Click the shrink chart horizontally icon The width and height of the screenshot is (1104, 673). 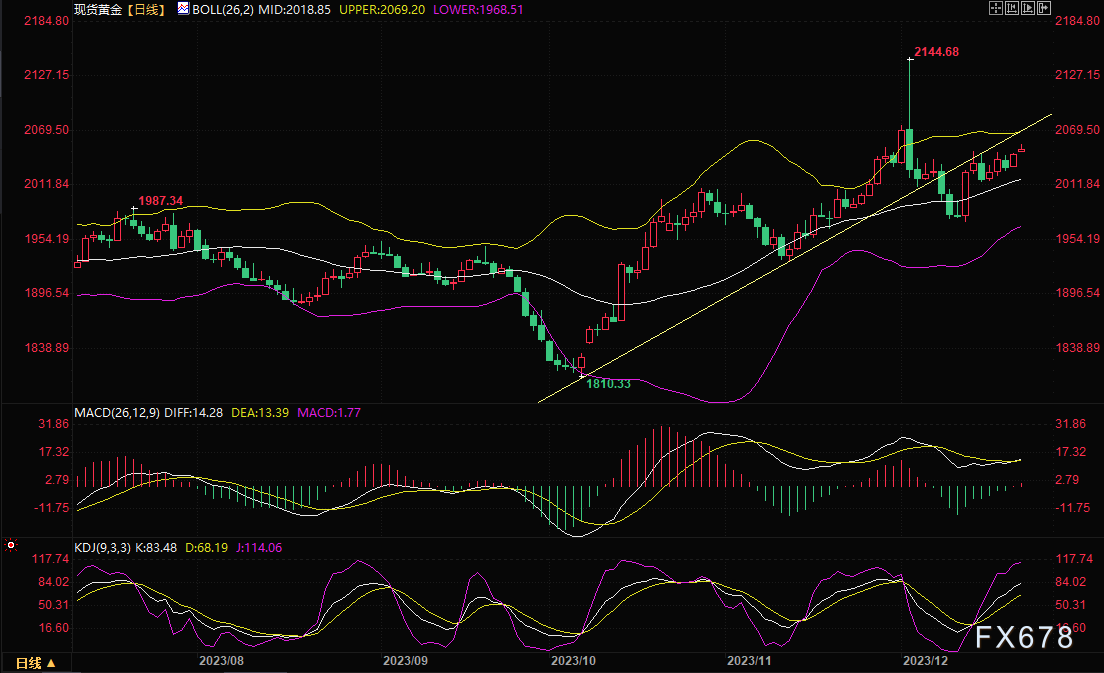point(1012,8)
